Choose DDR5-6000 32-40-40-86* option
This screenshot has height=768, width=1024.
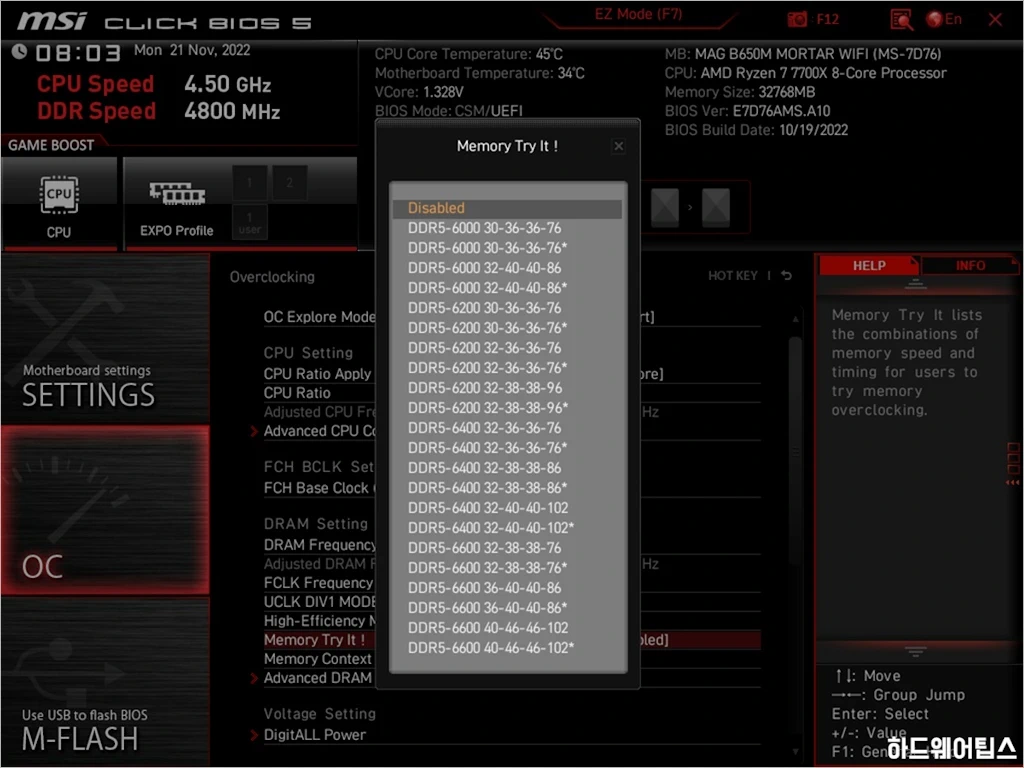point(507,288)
